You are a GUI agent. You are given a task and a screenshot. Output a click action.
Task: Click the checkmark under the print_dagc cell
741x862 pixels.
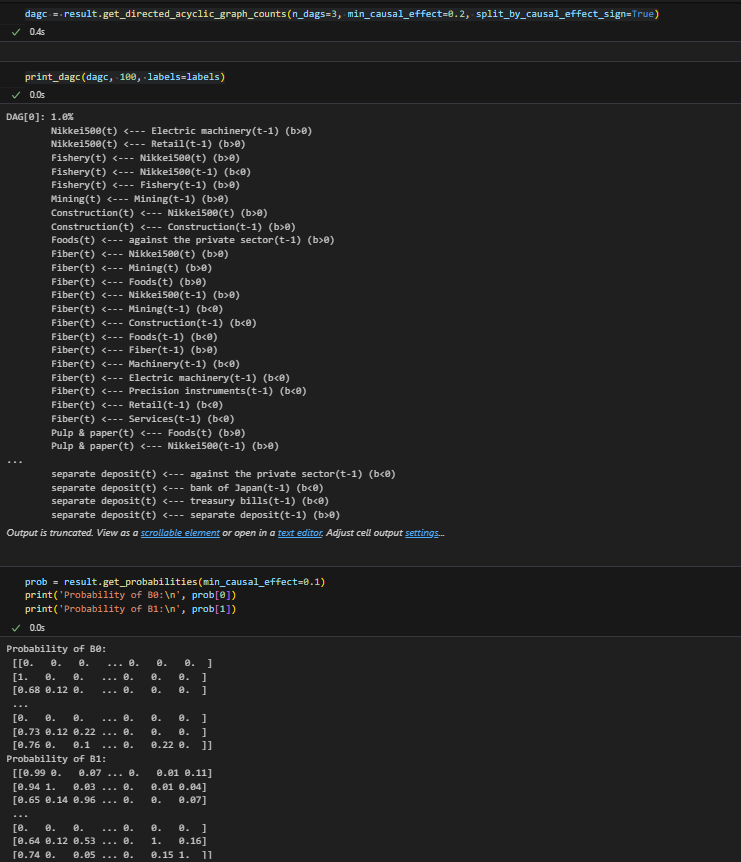coord(15,94)
